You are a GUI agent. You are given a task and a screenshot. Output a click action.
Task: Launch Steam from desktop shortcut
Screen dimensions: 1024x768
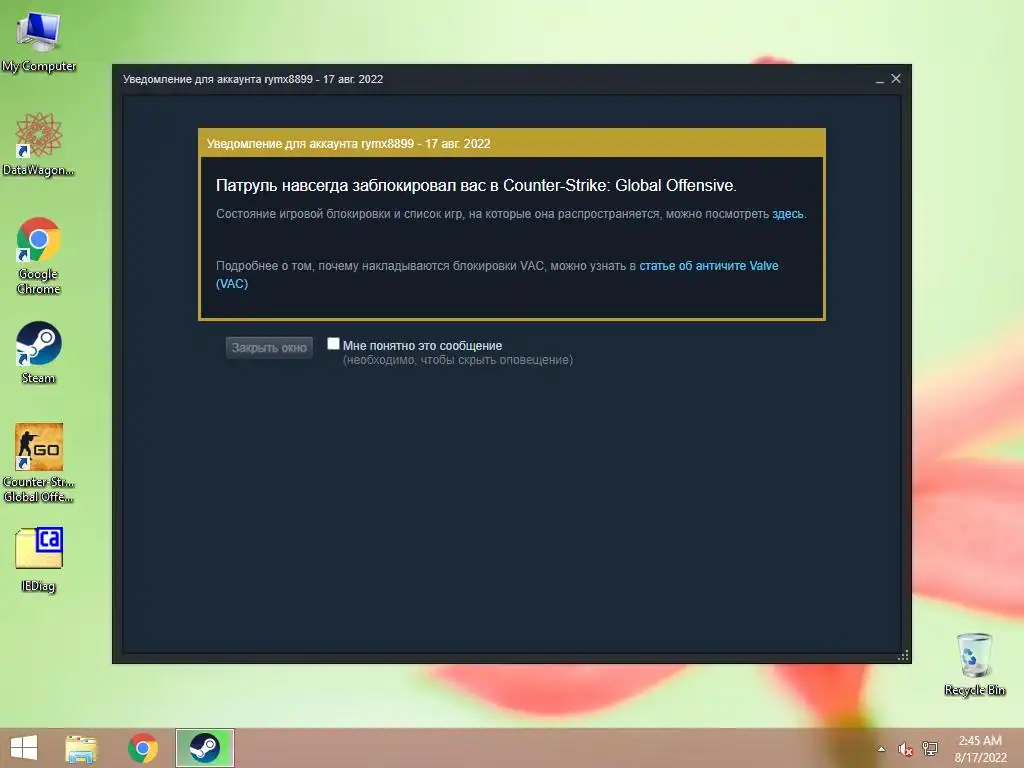tap(39, 351)
